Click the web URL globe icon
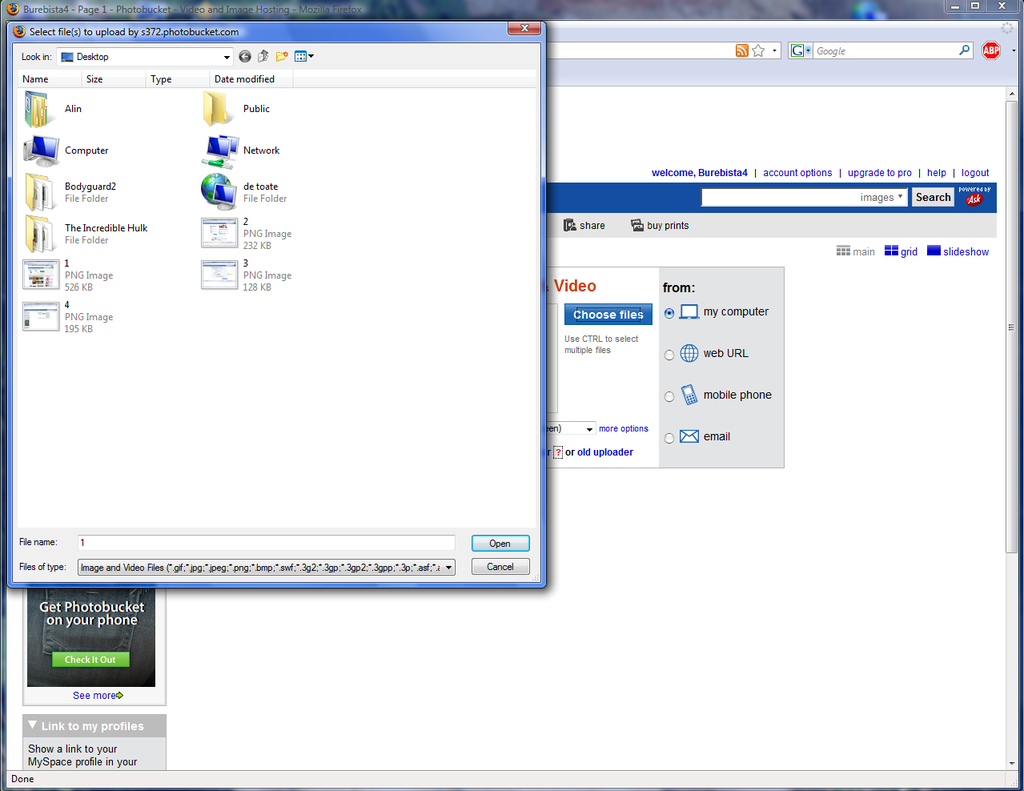This screenshot has width=1024, height=791. tap(689, 353)
